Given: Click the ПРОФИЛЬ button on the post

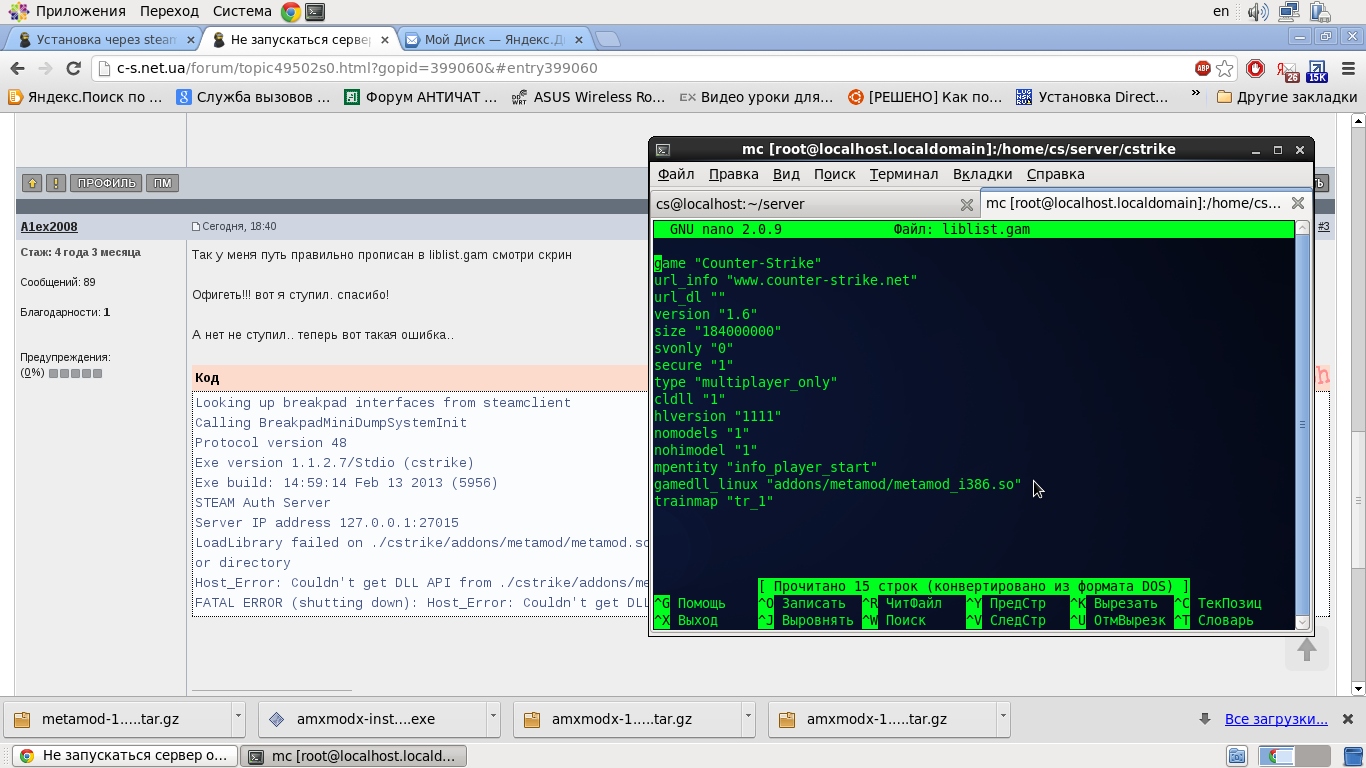Looking at the screenshot, I should pos(106,183).
